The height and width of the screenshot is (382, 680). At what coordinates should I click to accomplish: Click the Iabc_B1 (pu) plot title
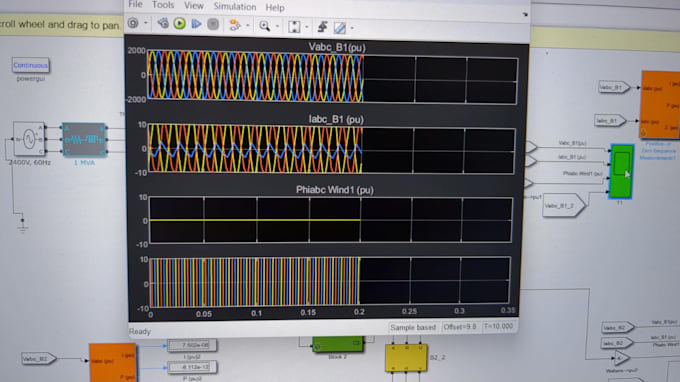click(336, 119)
